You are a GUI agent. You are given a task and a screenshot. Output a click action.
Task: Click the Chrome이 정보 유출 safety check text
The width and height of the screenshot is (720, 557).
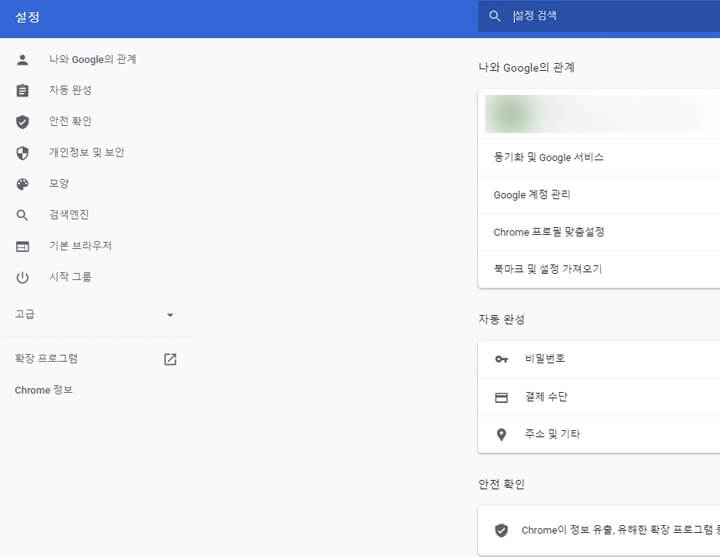click(620, 530)
